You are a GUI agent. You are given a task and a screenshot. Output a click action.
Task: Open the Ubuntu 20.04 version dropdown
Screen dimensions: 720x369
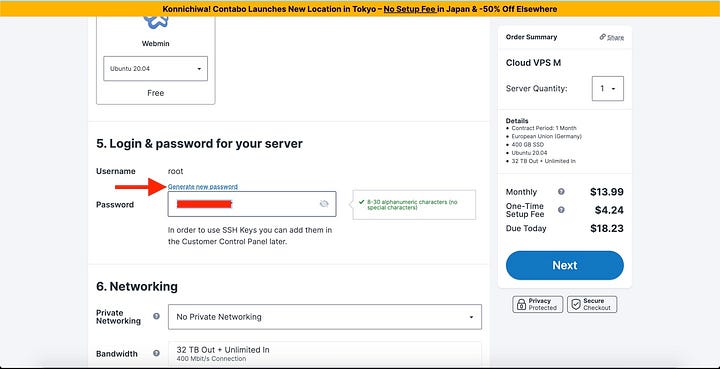pos(155,69)
